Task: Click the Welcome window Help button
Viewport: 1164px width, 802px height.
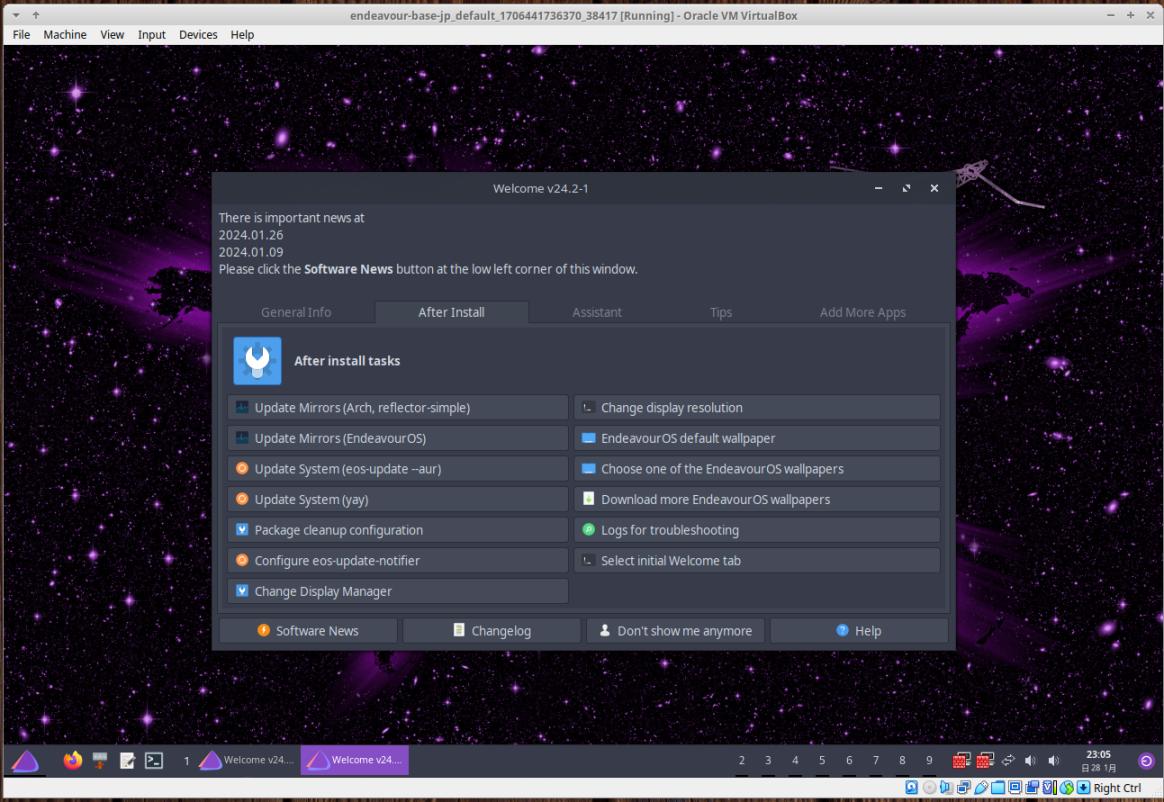Action: click(x=859, y=630)
